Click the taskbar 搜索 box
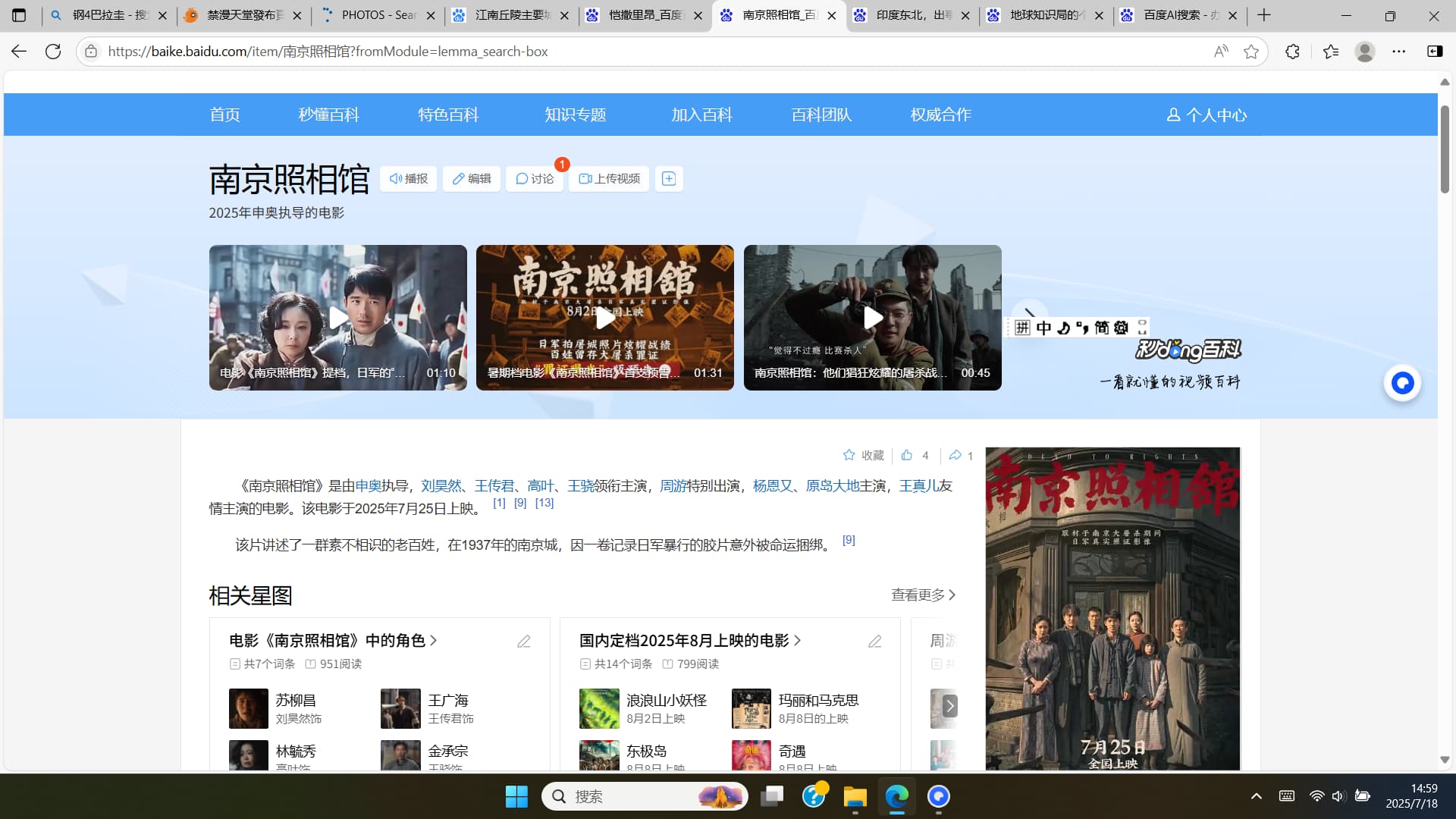The width and height of the screenshot is (1456, 819). pyautogui.click(x=645, y=796)
